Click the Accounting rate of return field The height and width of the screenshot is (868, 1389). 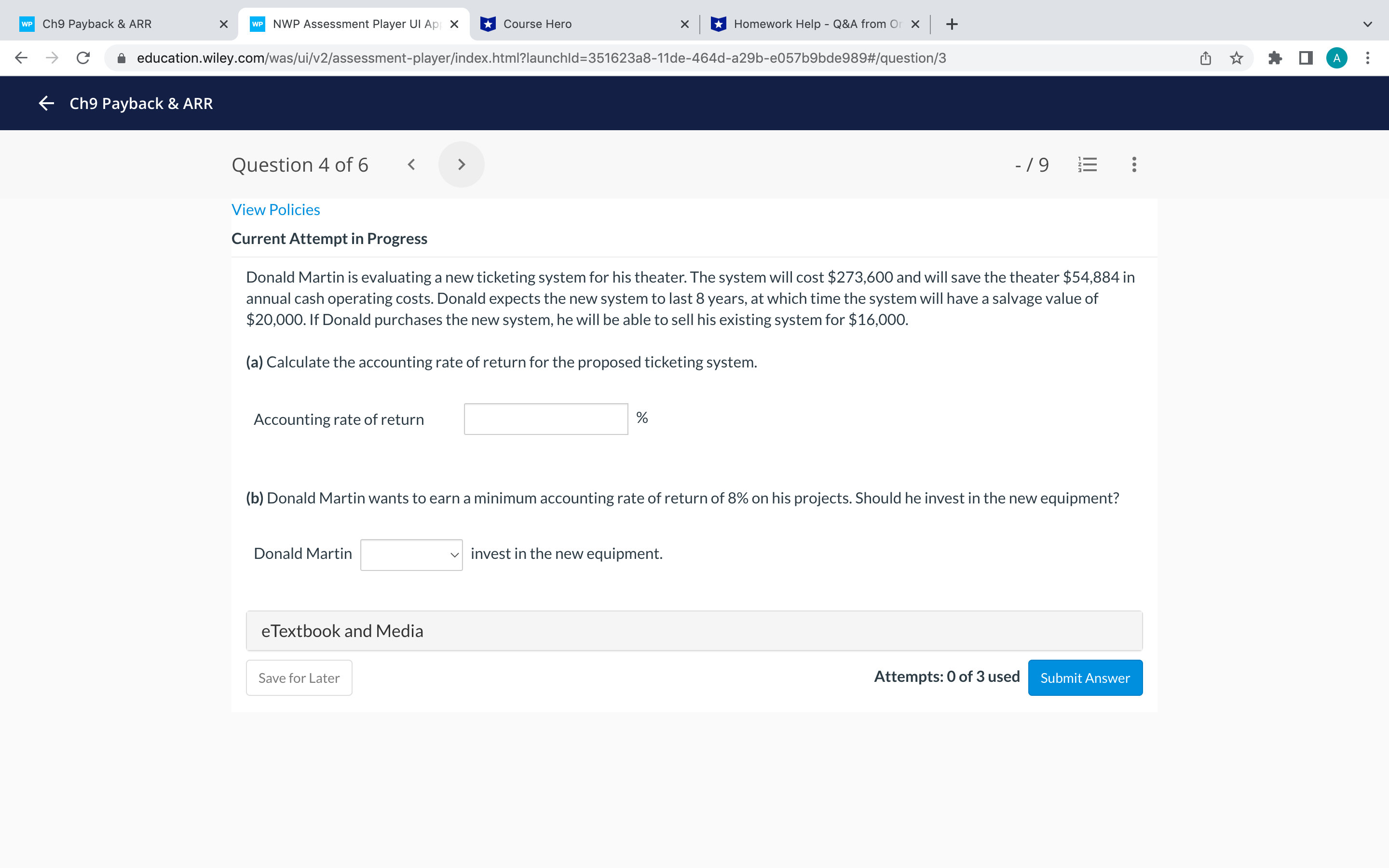pos(545,419)
